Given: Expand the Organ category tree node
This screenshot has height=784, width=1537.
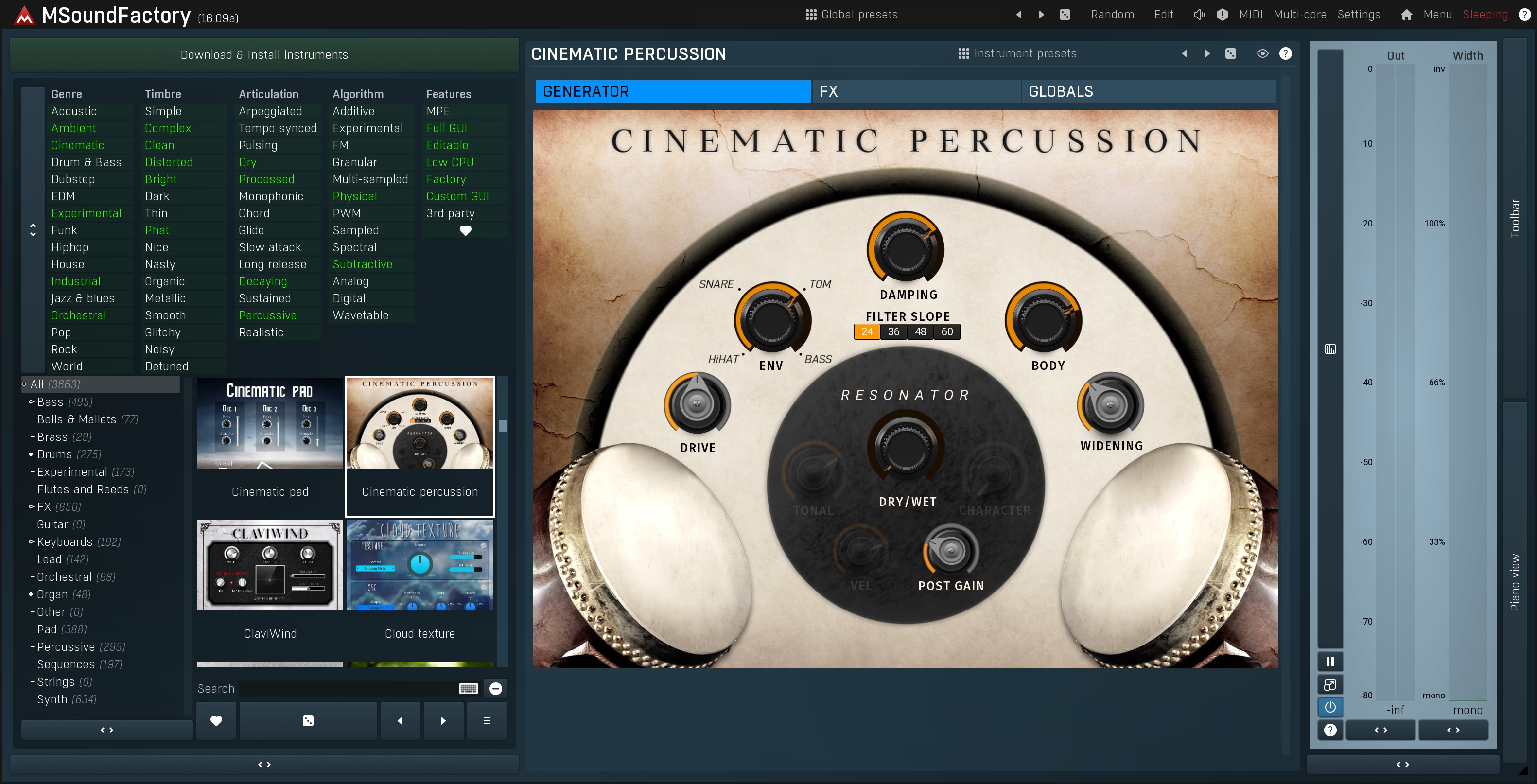Looking at the screenshot, I should click(31, 594).
